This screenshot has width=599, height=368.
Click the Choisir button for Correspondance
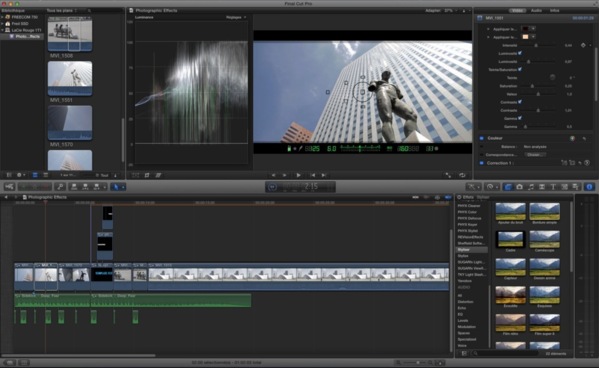click(x=534, y=155)
